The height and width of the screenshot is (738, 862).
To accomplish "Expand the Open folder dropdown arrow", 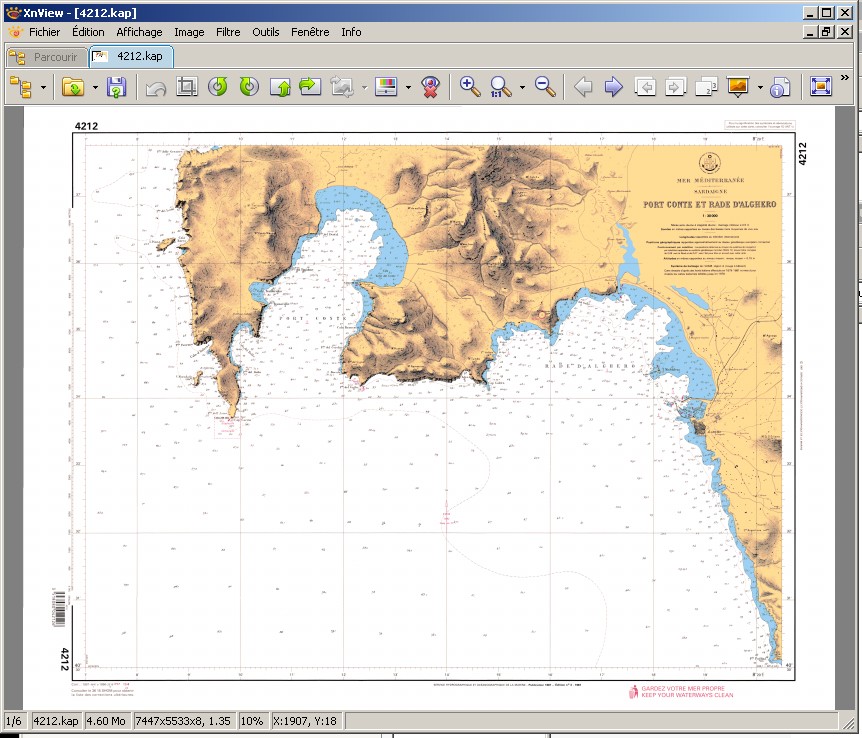I will [95, 87].
